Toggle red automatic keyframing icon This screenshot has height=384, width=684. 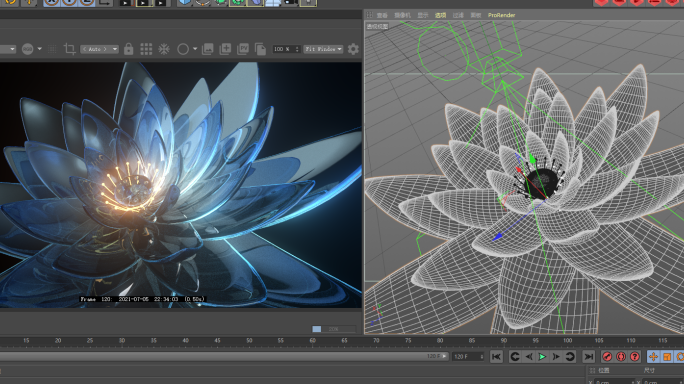pos(621,357)
